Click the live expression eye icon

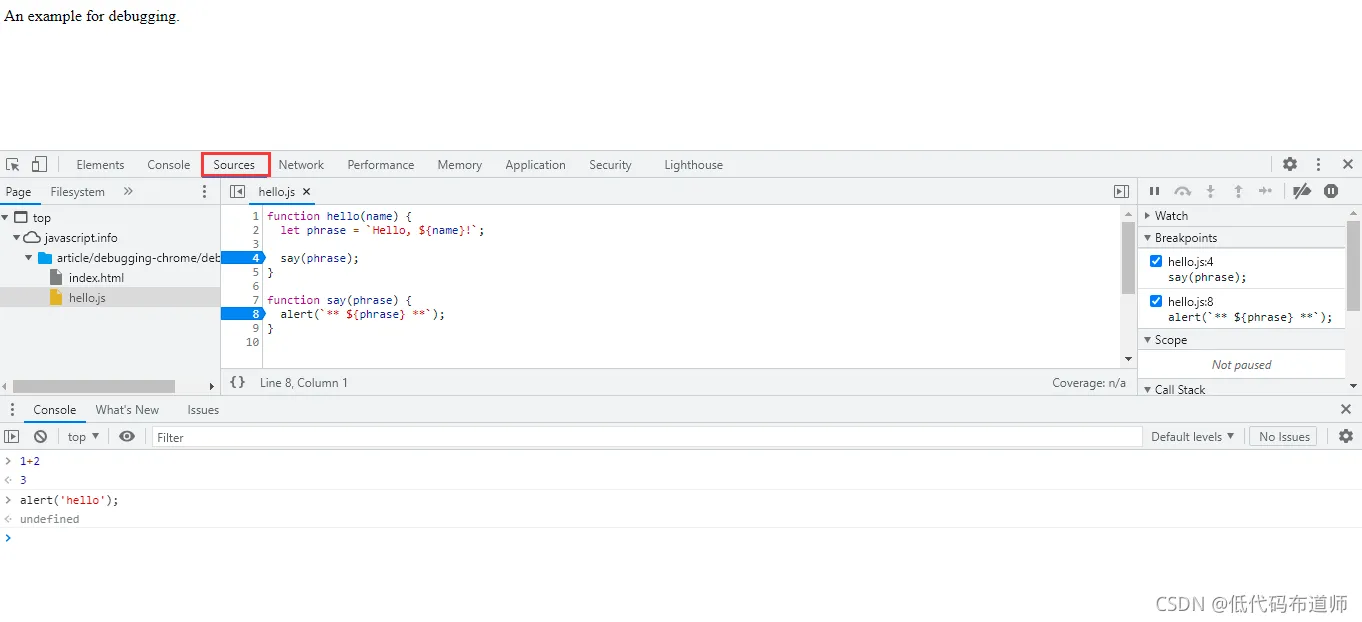127,436
